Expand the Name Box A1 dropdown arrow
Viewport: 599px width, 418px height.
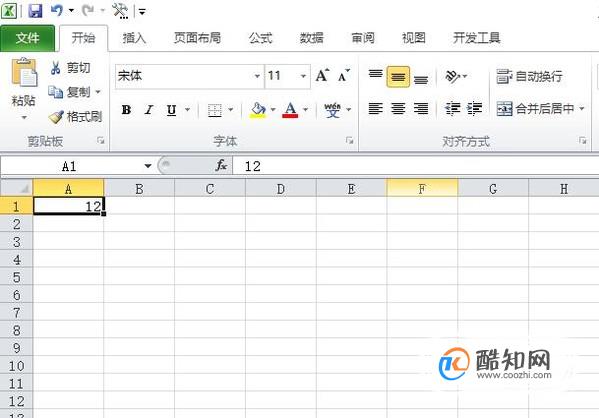147,166
